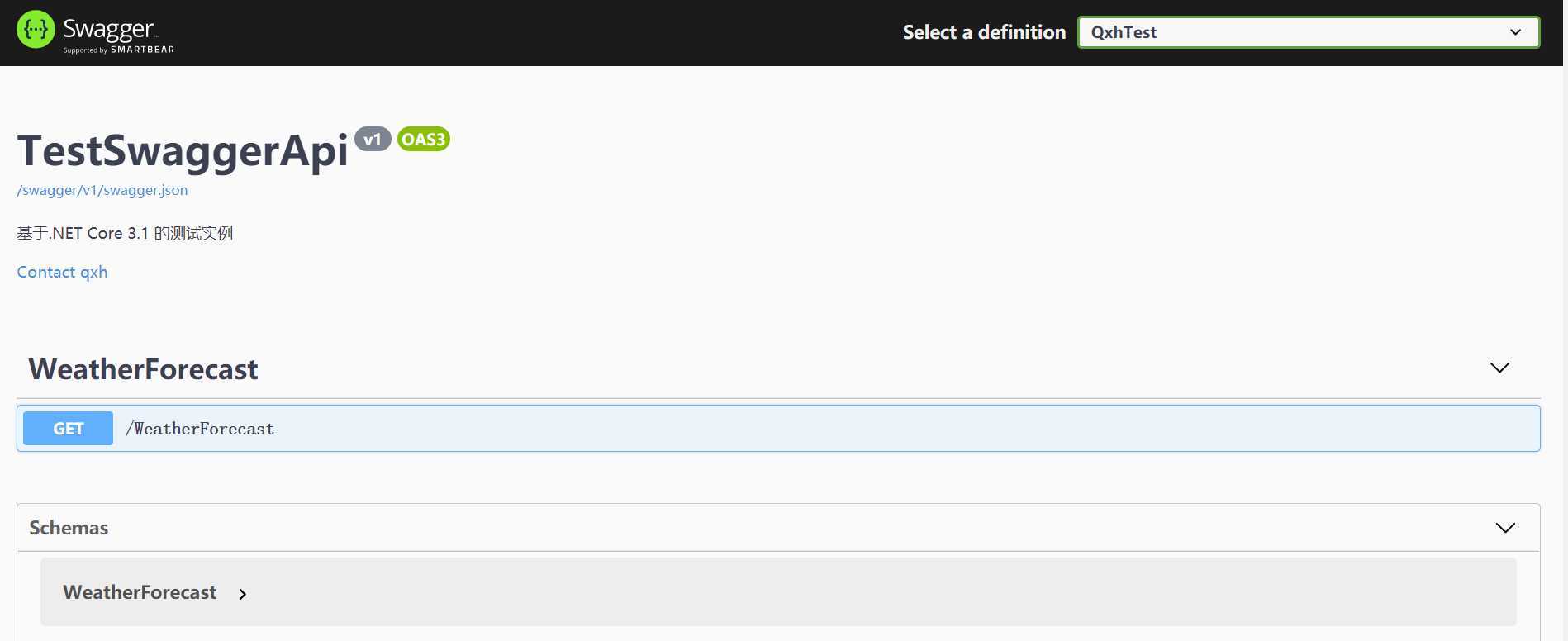Click the .NET Core 3.1 description text
The width and height of the screenshot is (1568, 641).
(125, 233)
